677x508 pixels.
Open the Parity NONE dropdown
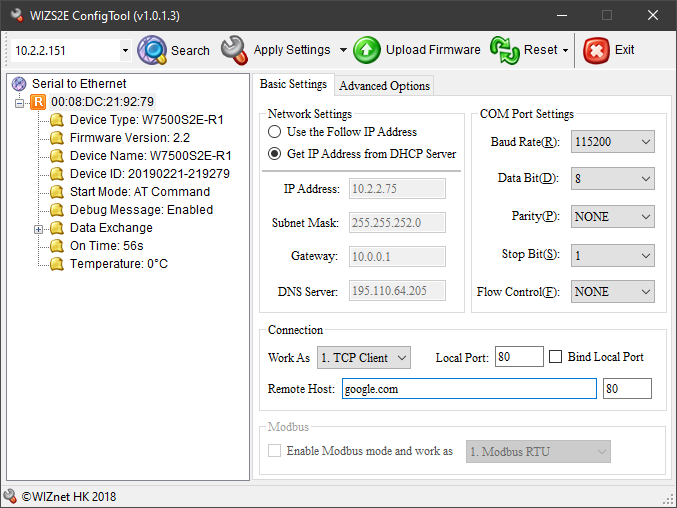(612, 217)
